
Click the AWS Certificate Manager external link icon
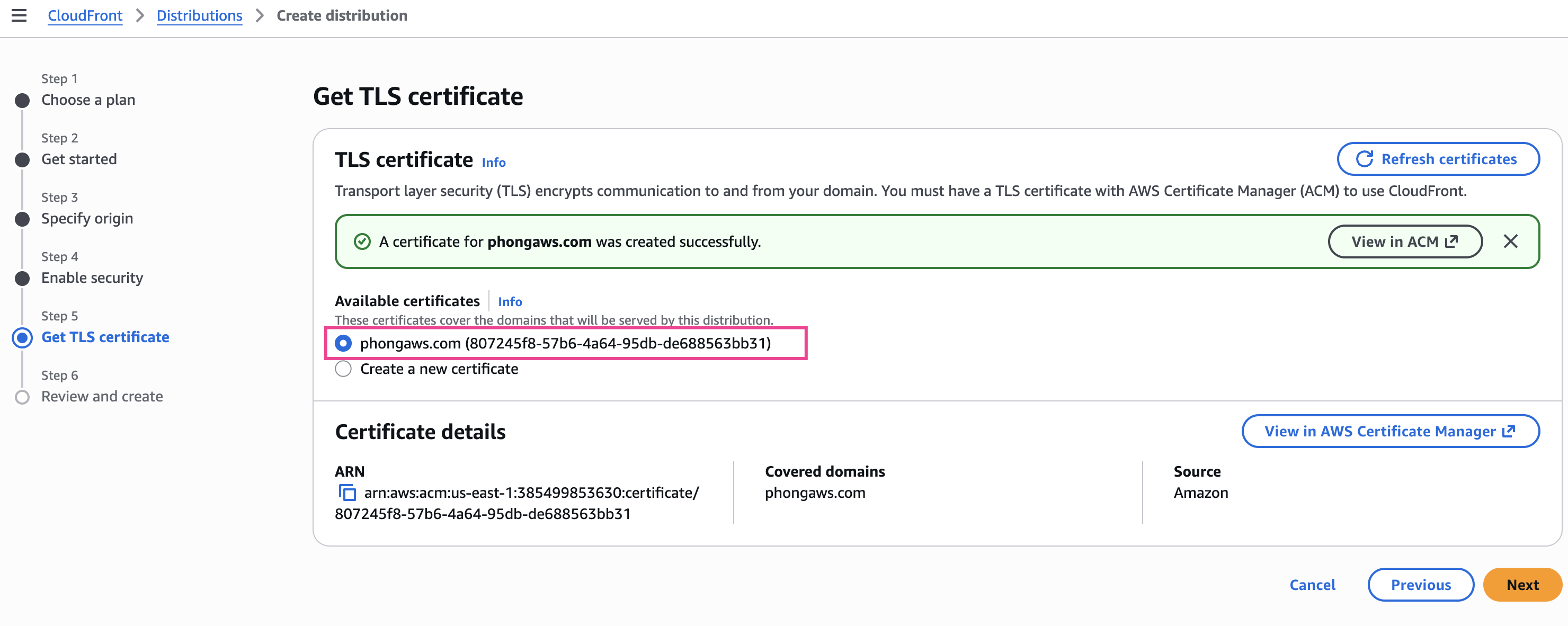click(x=1509, y=431)
